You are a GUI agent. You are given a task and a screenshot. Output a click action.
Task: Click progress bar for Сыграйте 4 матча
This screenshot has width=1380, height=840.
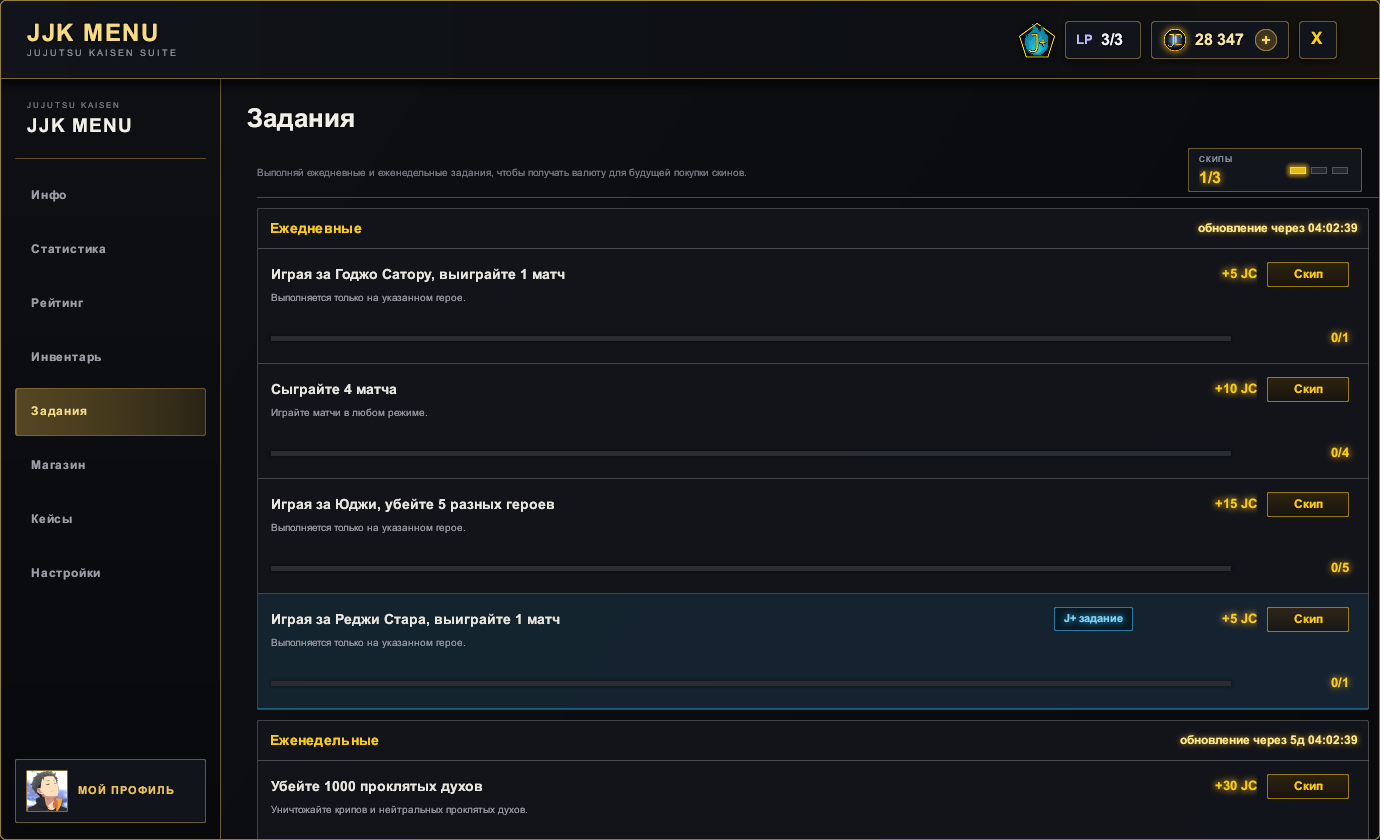751,453
